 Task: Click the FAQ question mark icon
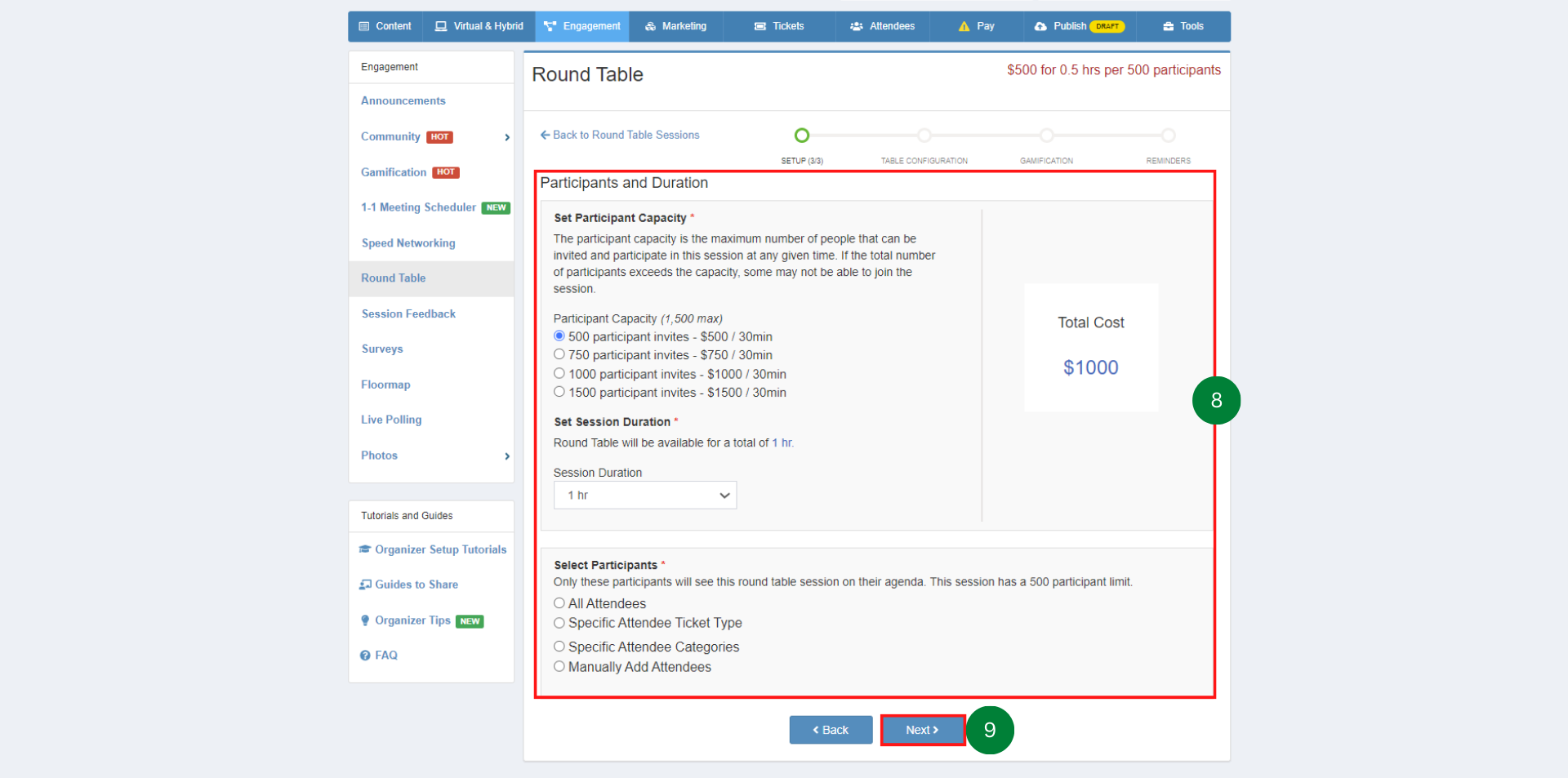pos(364,655)
